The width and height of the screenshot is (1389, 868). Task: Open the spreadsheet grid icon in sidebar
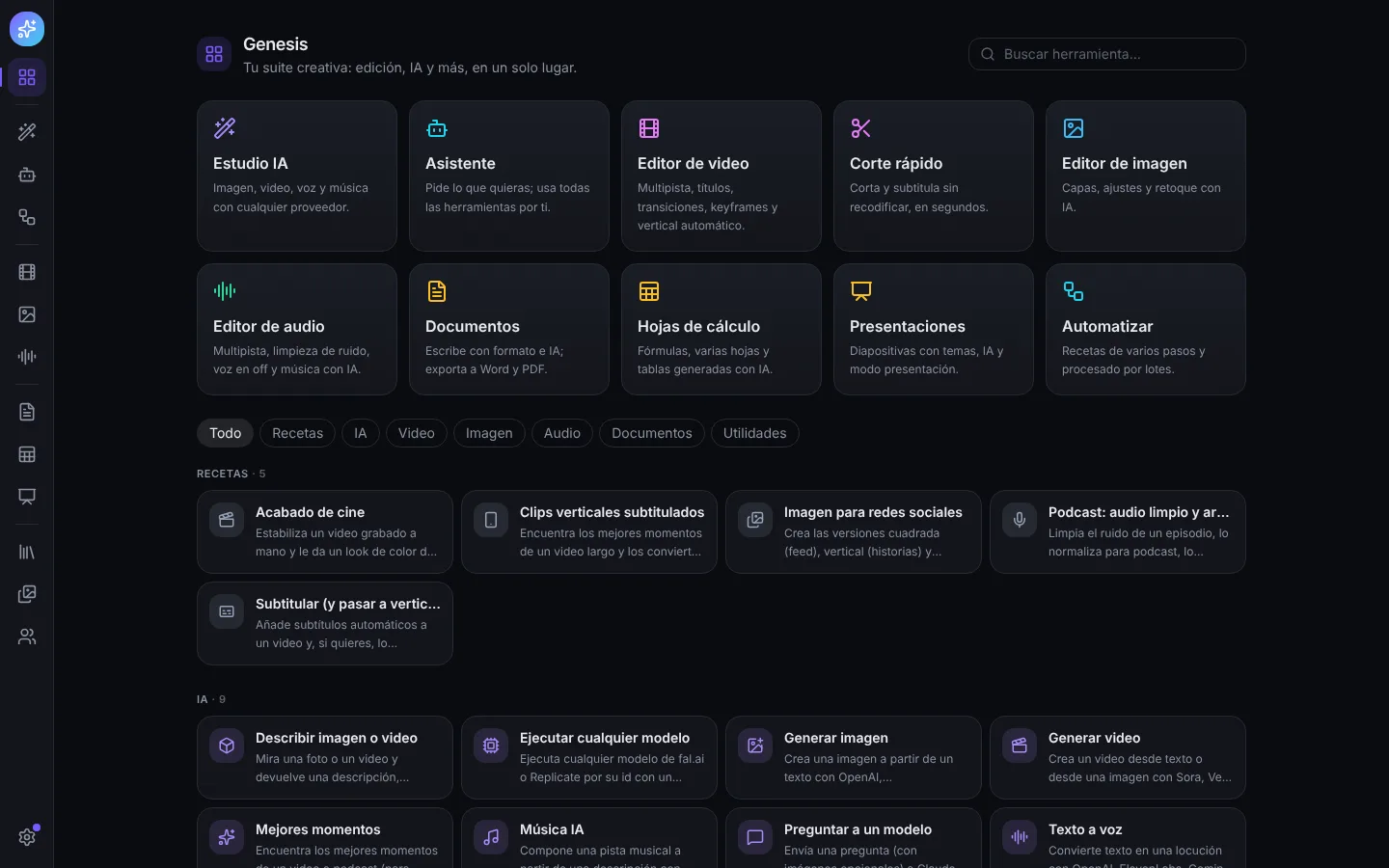(27, 454)
